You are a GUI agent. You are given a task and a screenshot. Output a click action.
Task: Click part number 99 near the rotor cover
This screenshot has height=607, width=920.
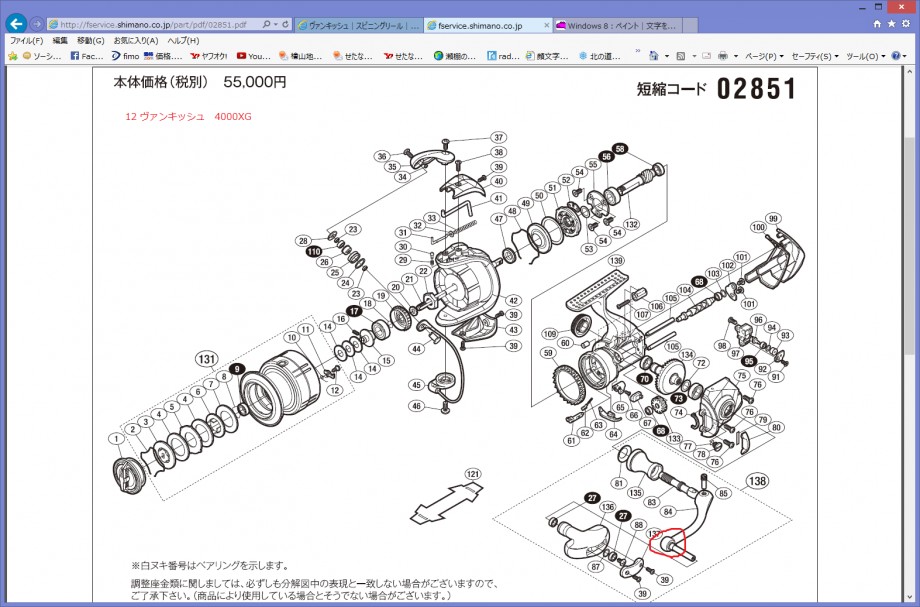point(773,218)
